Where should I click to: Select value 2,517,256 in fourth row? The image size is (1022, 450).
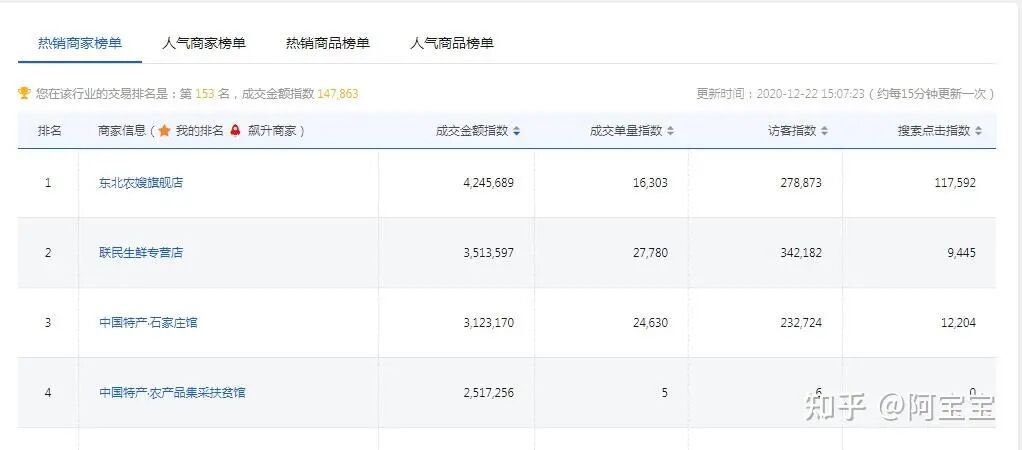point(488,393)
